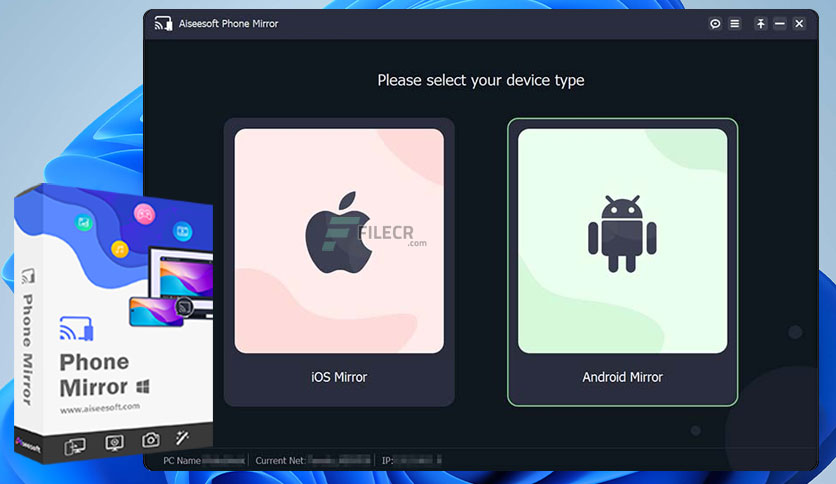Screen dimensions: 836x484
Task: Click the IP status entry
Action: pyautogui.click(x=411, y=461)
